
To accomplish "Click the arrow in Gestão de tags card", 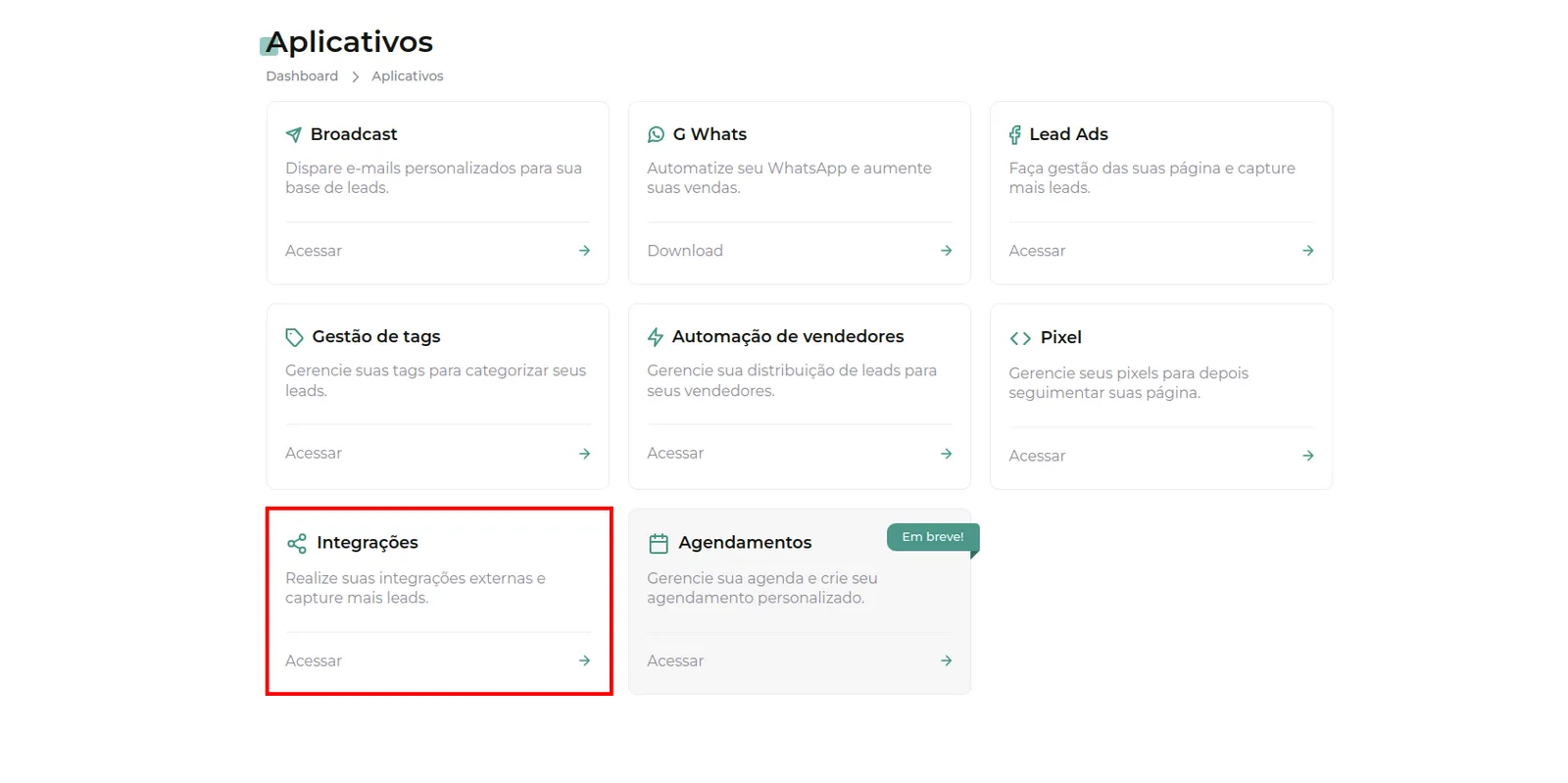I will coord(584,454).
